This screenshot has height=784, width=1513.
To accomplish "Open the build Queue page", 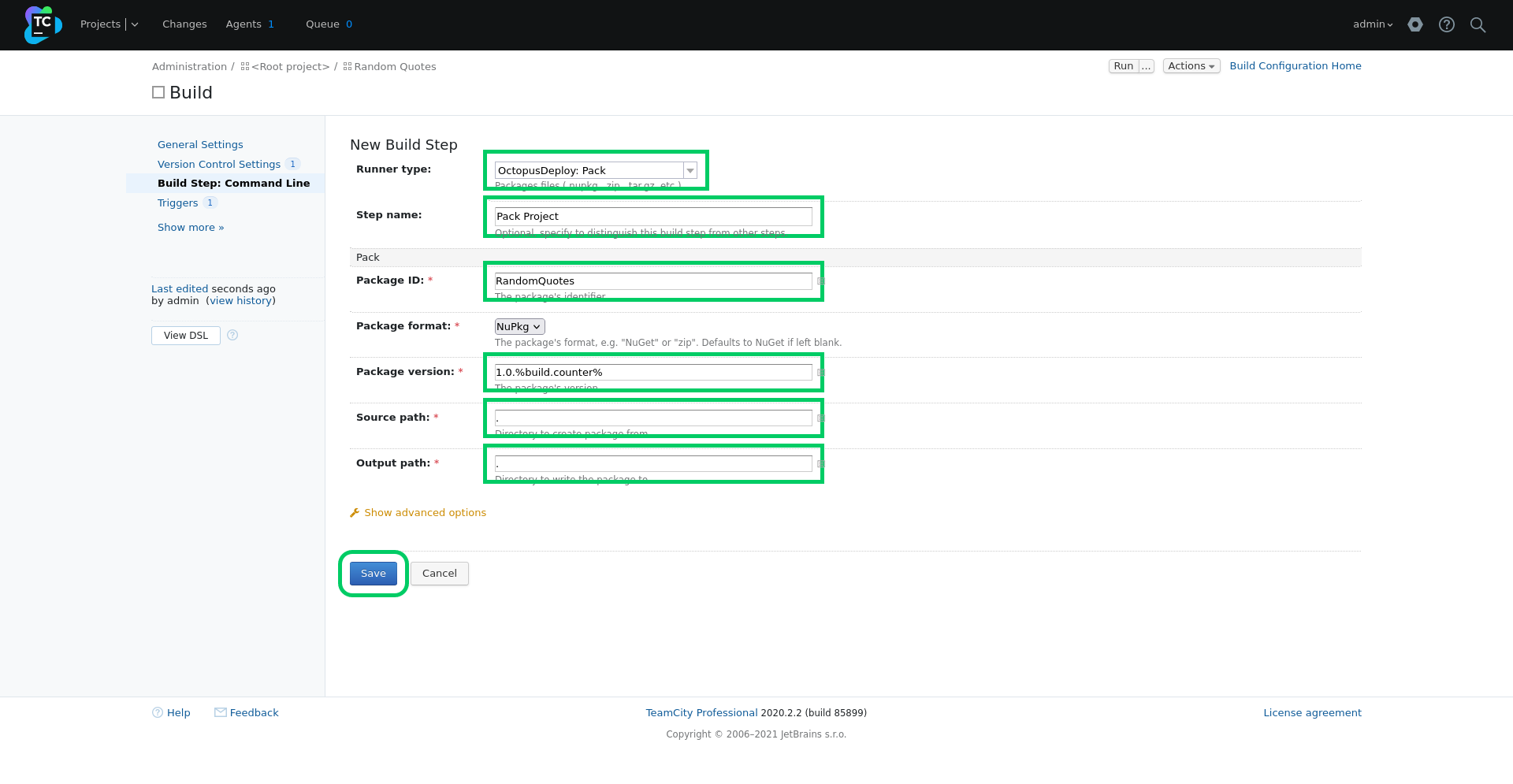I will click(x=322, y=24).
